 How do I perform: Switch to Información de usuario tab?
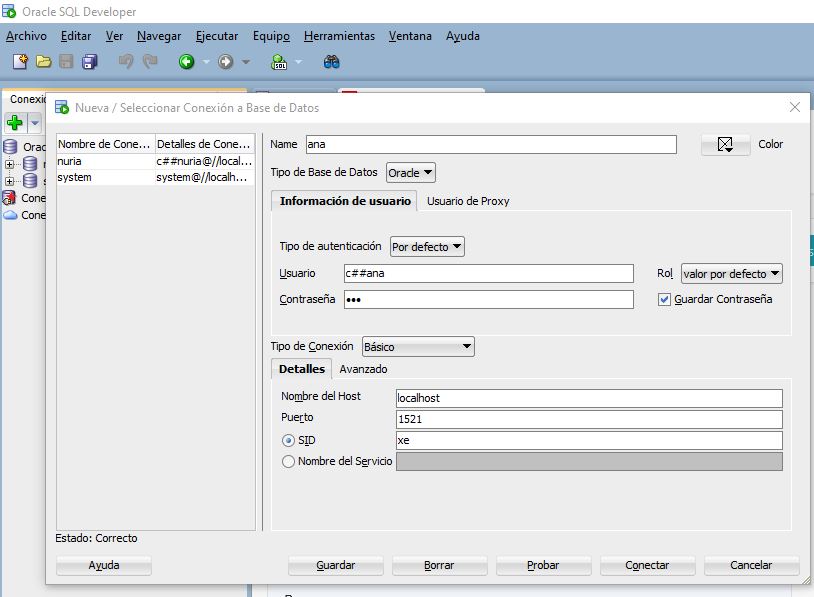[345, 201]
